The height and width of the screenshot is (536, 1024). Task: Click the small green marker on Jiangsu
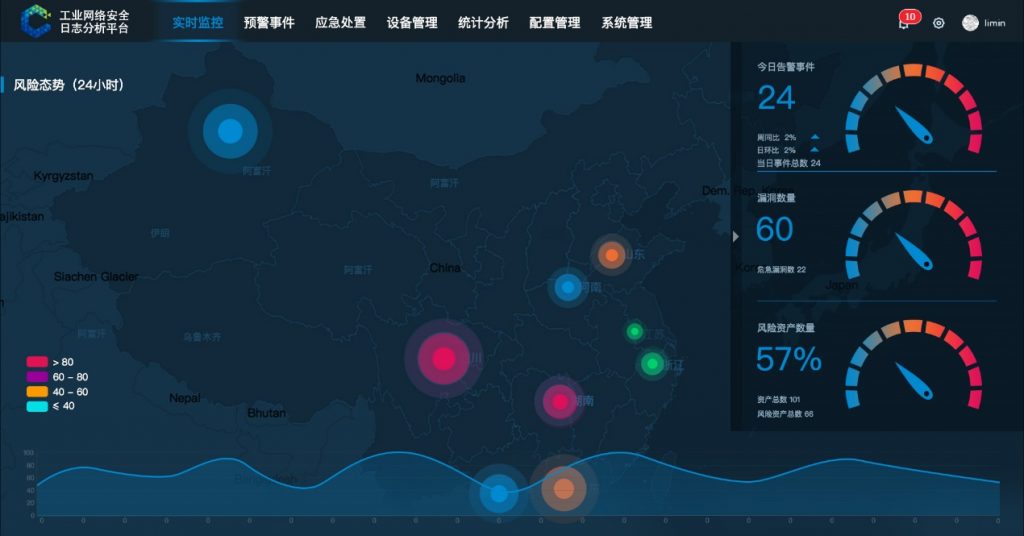634,332
